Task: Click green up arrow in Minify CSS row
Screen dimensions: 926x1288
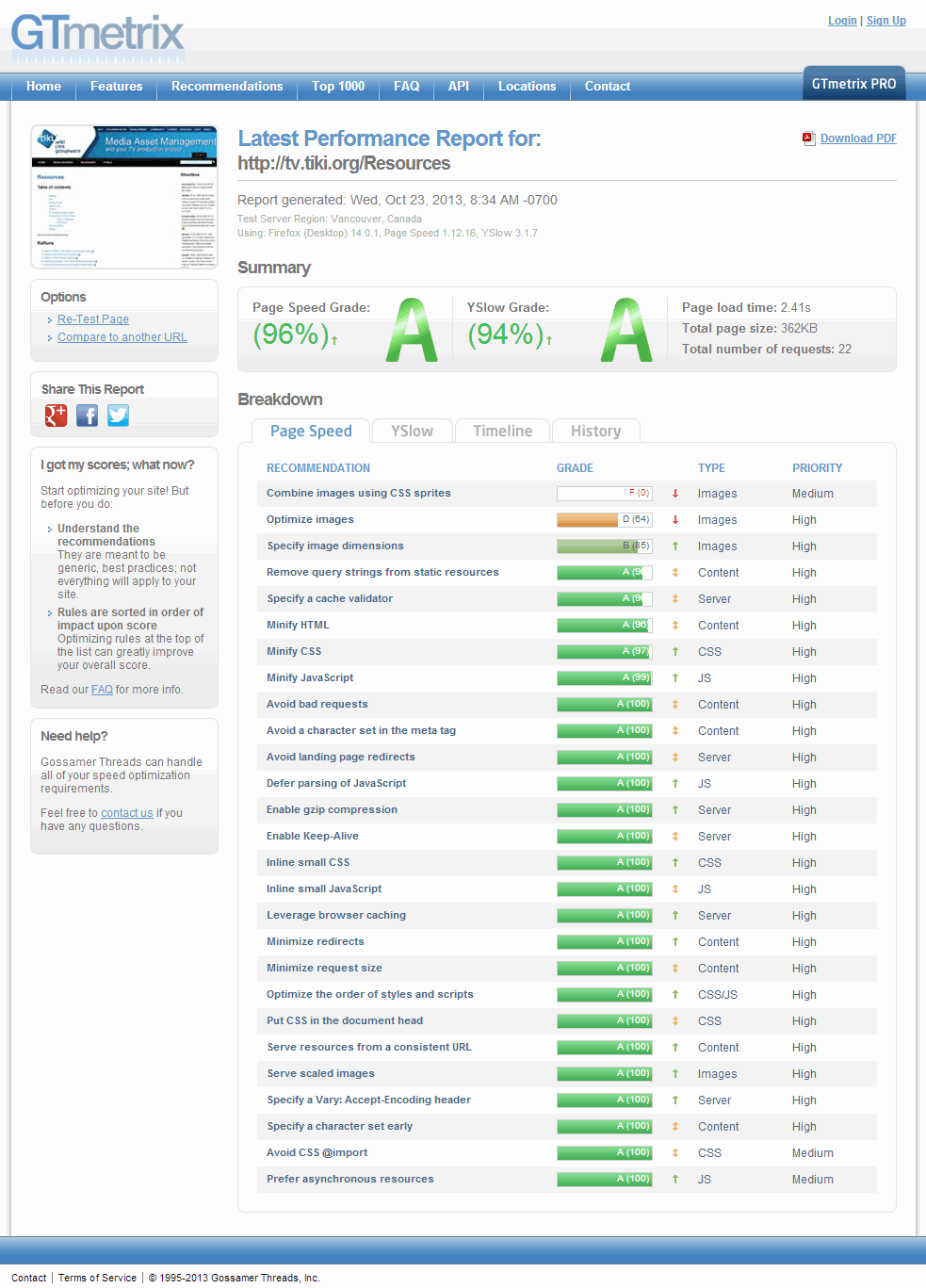Action: (x=675, y=652)
